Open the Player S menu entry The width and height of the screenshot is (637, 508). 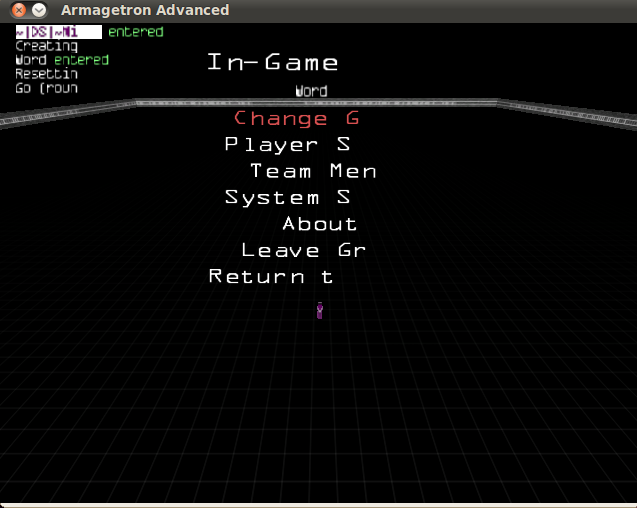287,145
